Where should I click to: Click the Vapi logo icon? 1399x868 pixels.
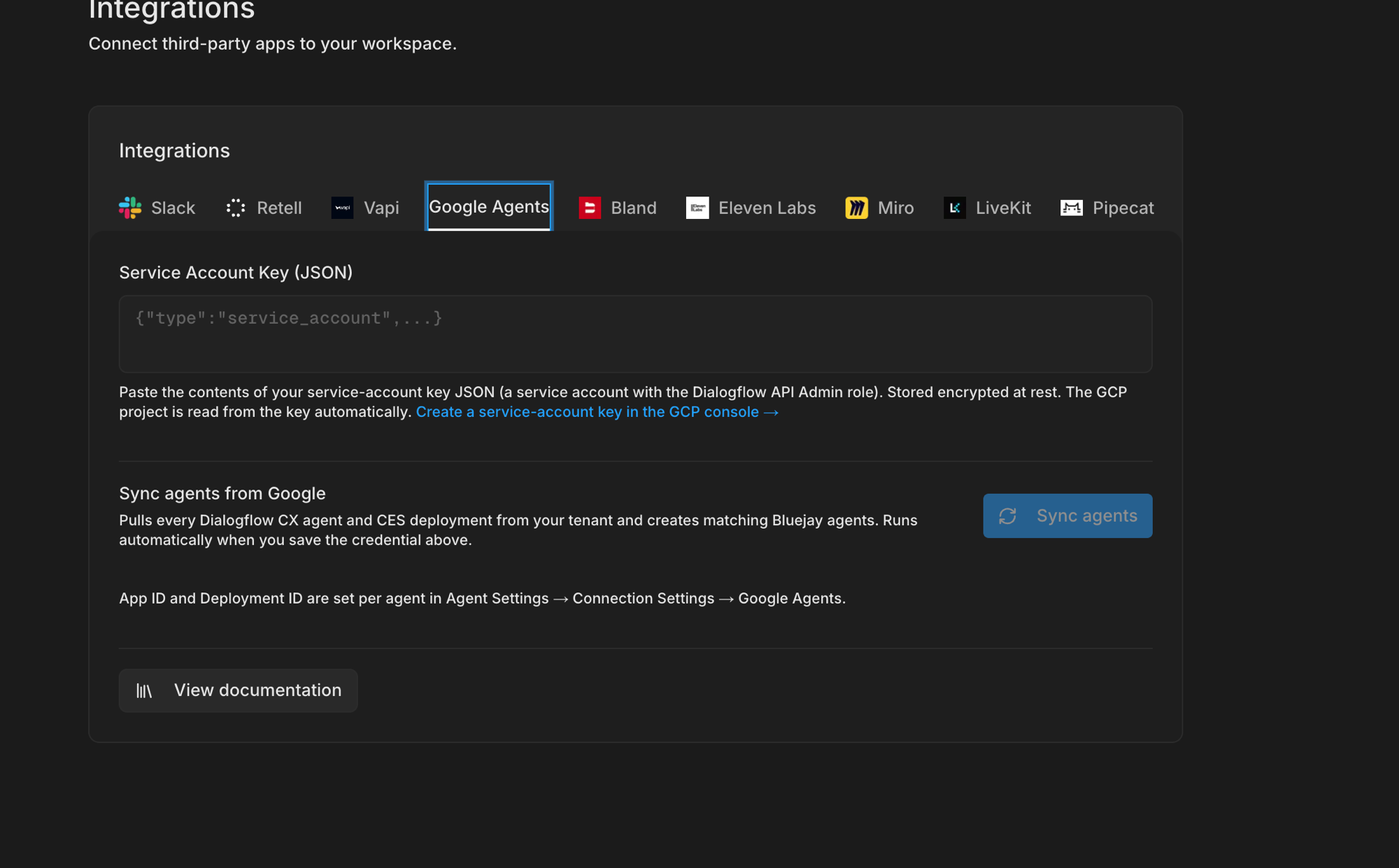tap(342, 208)
